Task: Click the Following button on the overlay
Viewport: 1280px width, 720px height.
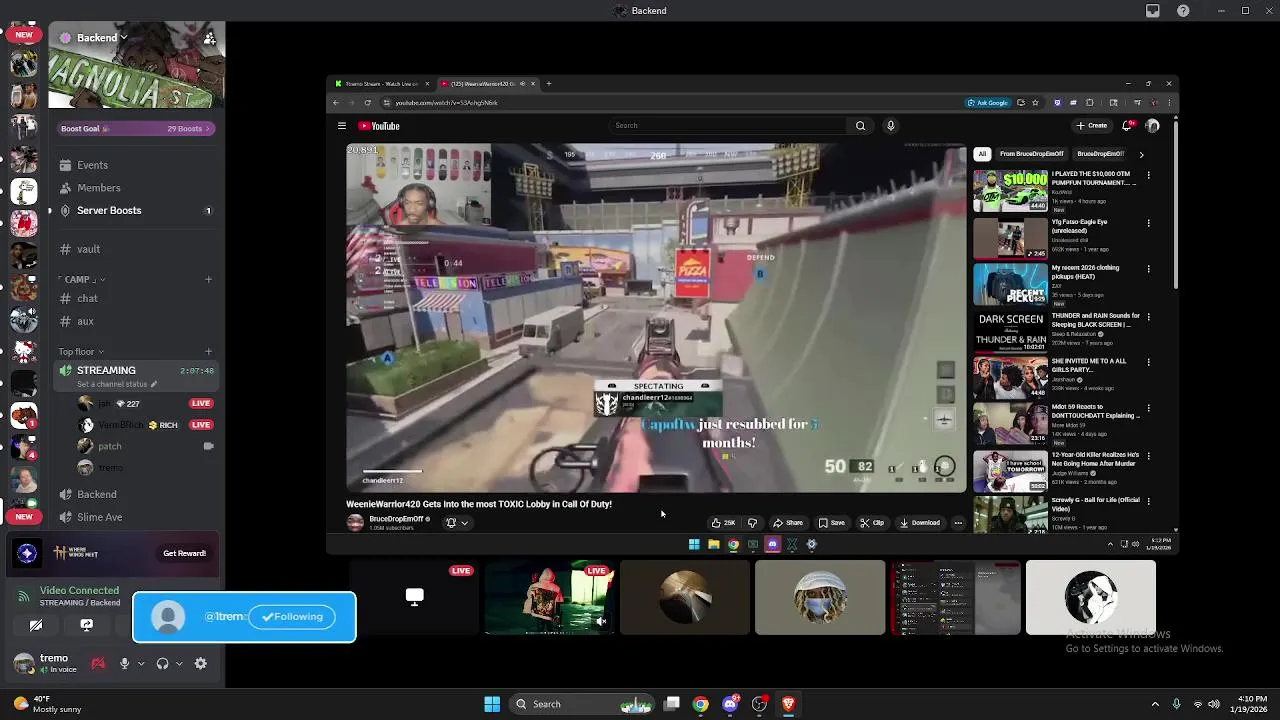Action: (292, 617)
